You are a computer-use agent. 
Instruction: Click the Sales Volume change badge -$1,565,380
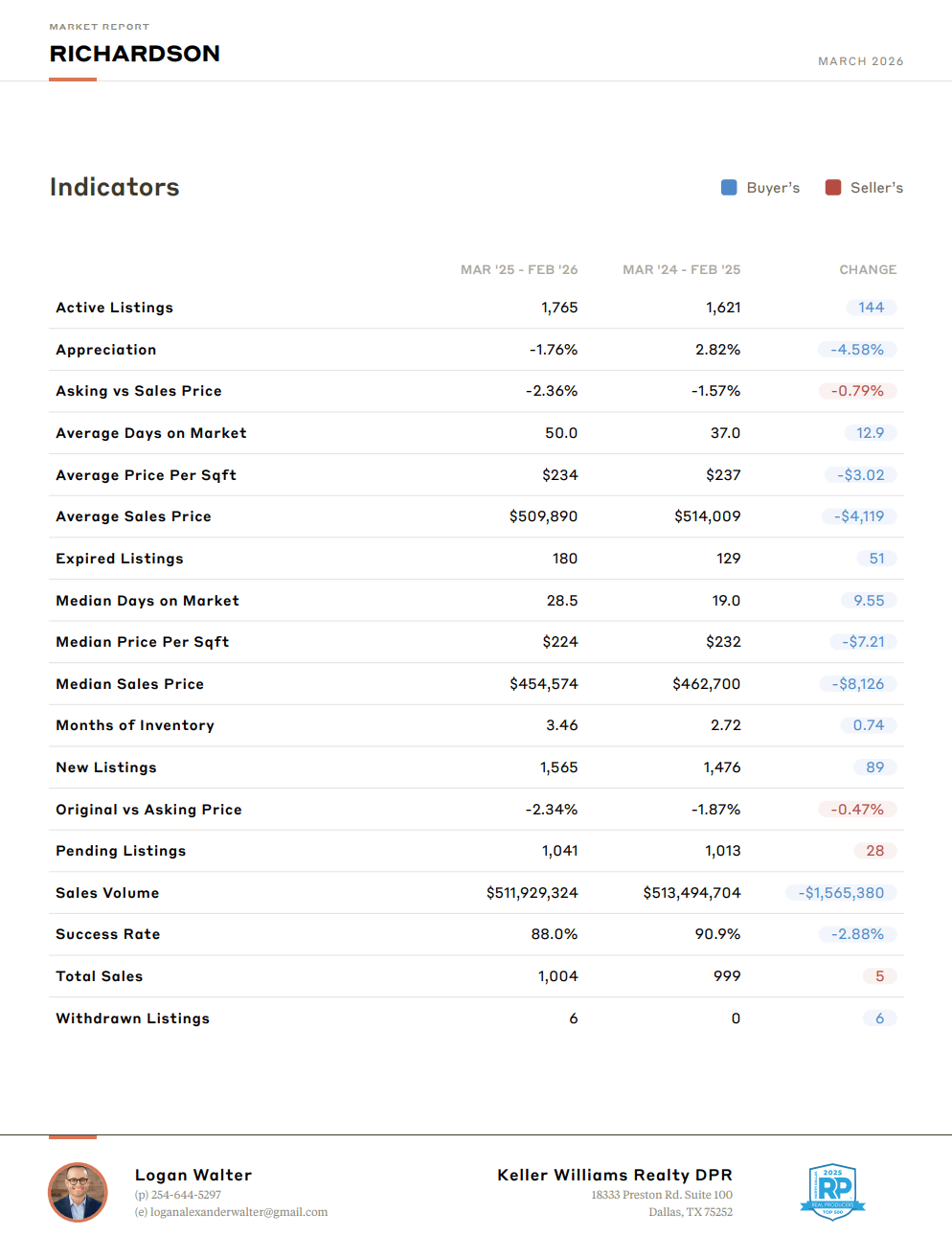pos(841,893)
